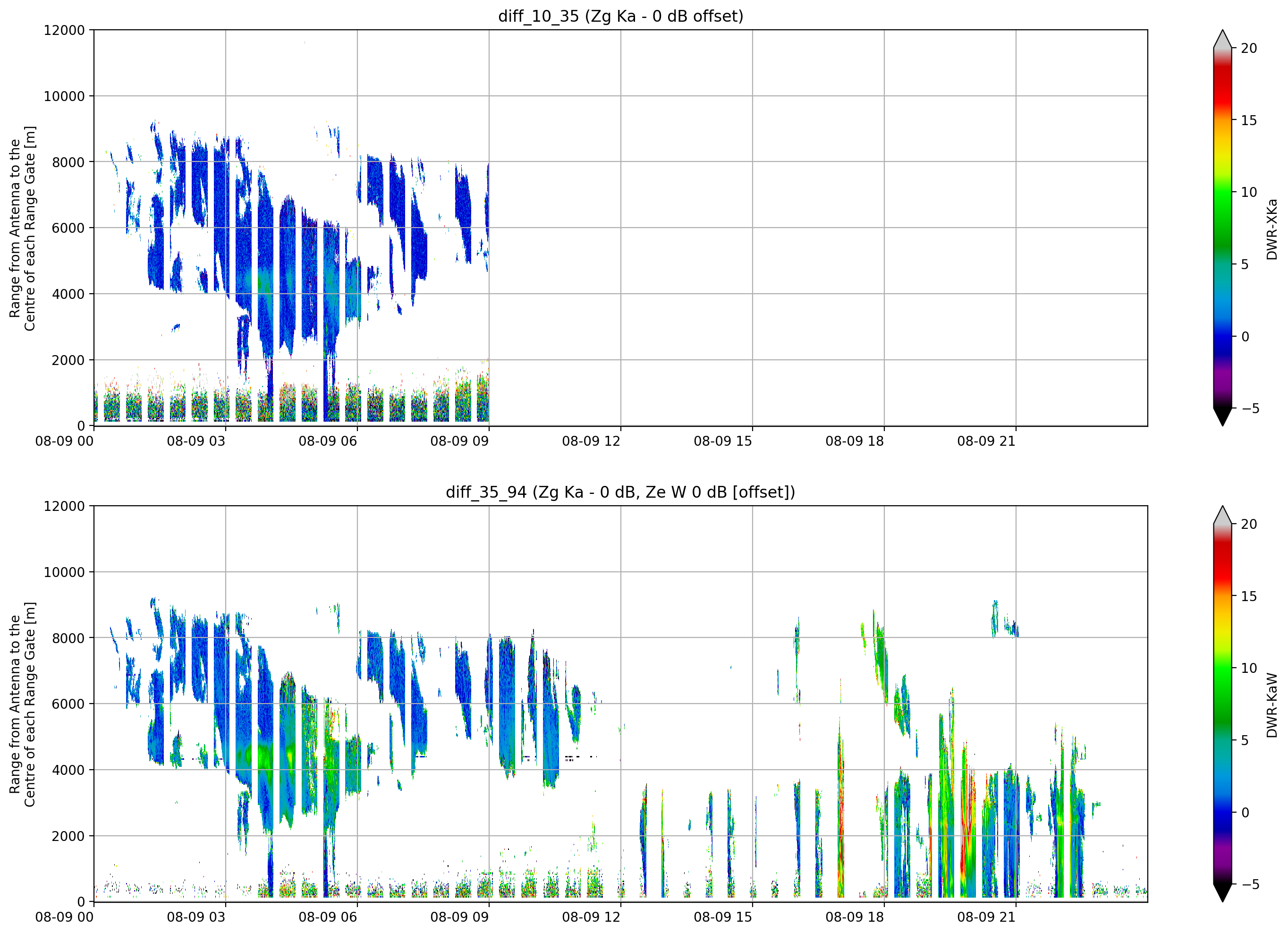Click the black lower extend arrow of the DWR-XKa colorbar

point(1222,416)
